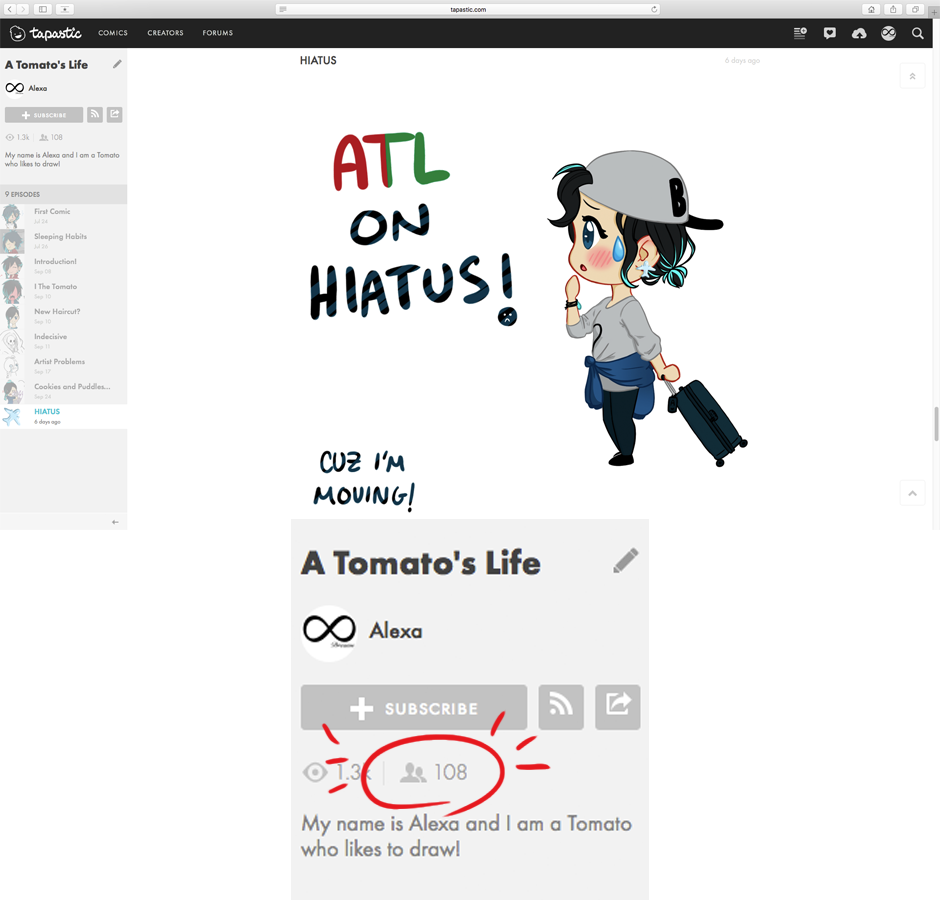Image resolution: width=940 pixels, height=900 pixels.
Task: Open the Comics menu item
Action: tap(113, 33)
